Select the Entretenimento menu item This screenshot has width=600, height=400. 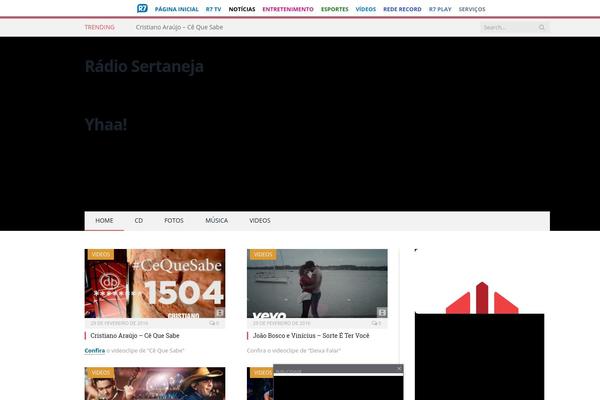288,9
